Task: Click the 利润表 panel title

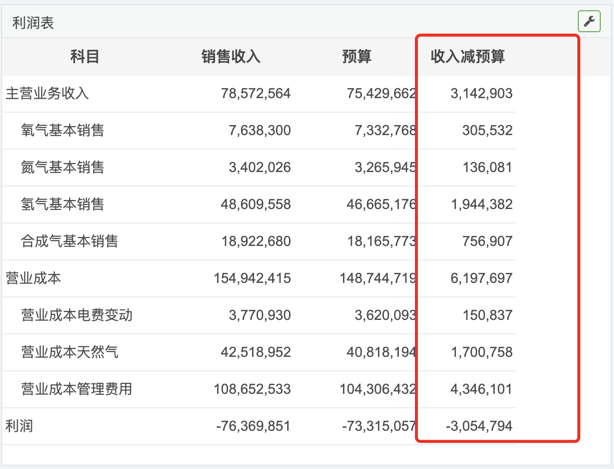Action: coord(33,21)
